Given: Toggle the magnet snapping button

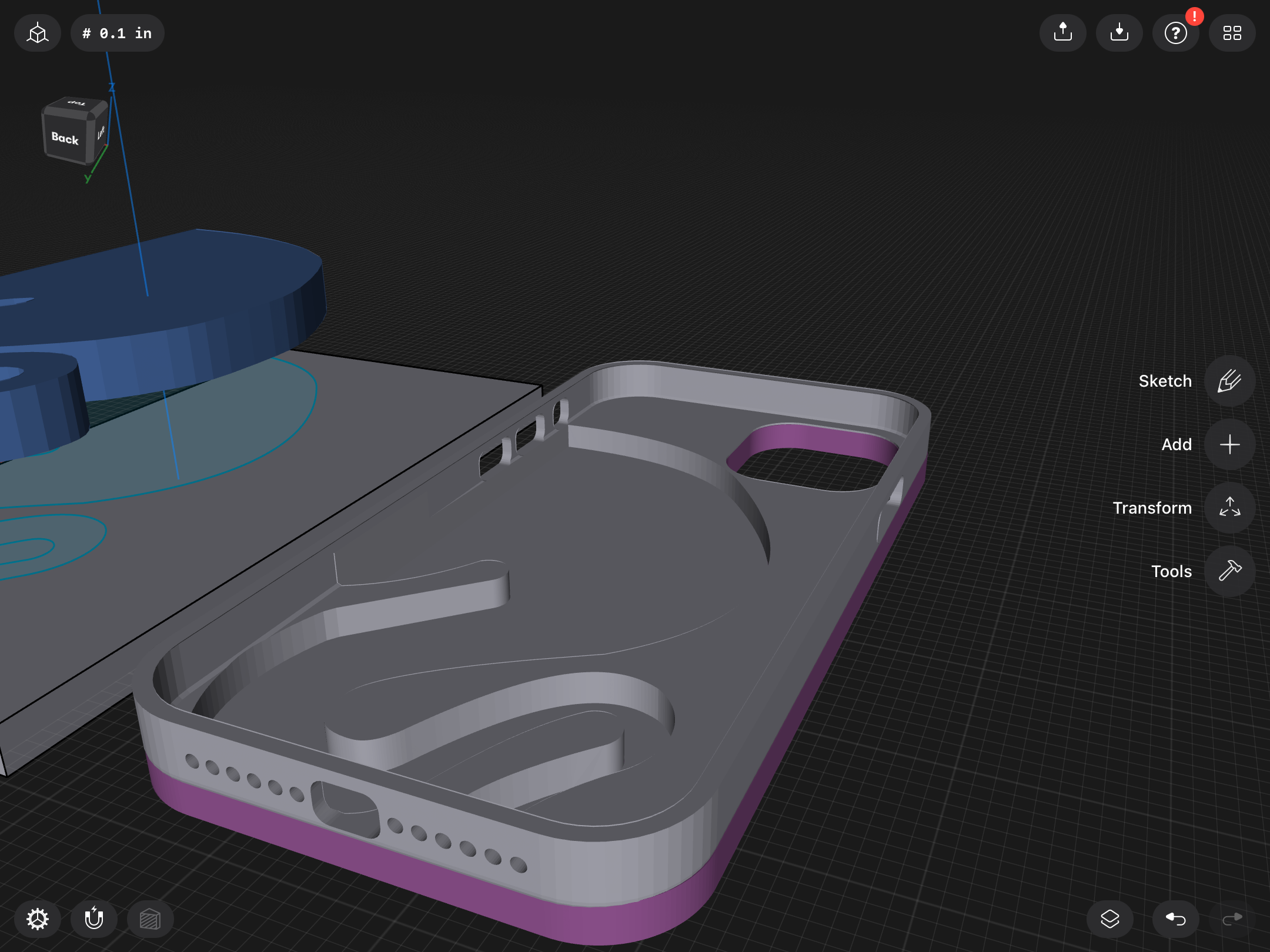Looking at the screenshot, I should 94,919.
